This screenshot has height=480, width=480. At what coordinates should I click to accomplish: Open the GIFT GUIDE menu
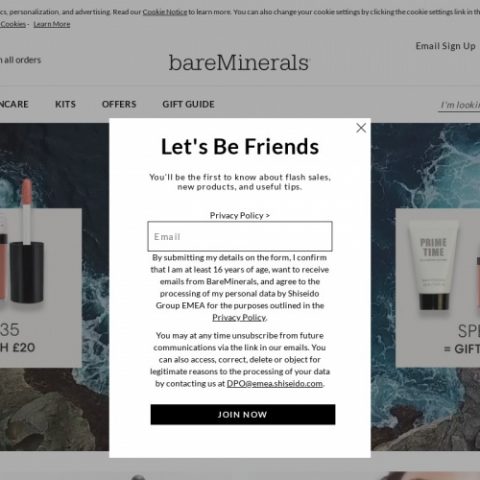click(188, 104)
